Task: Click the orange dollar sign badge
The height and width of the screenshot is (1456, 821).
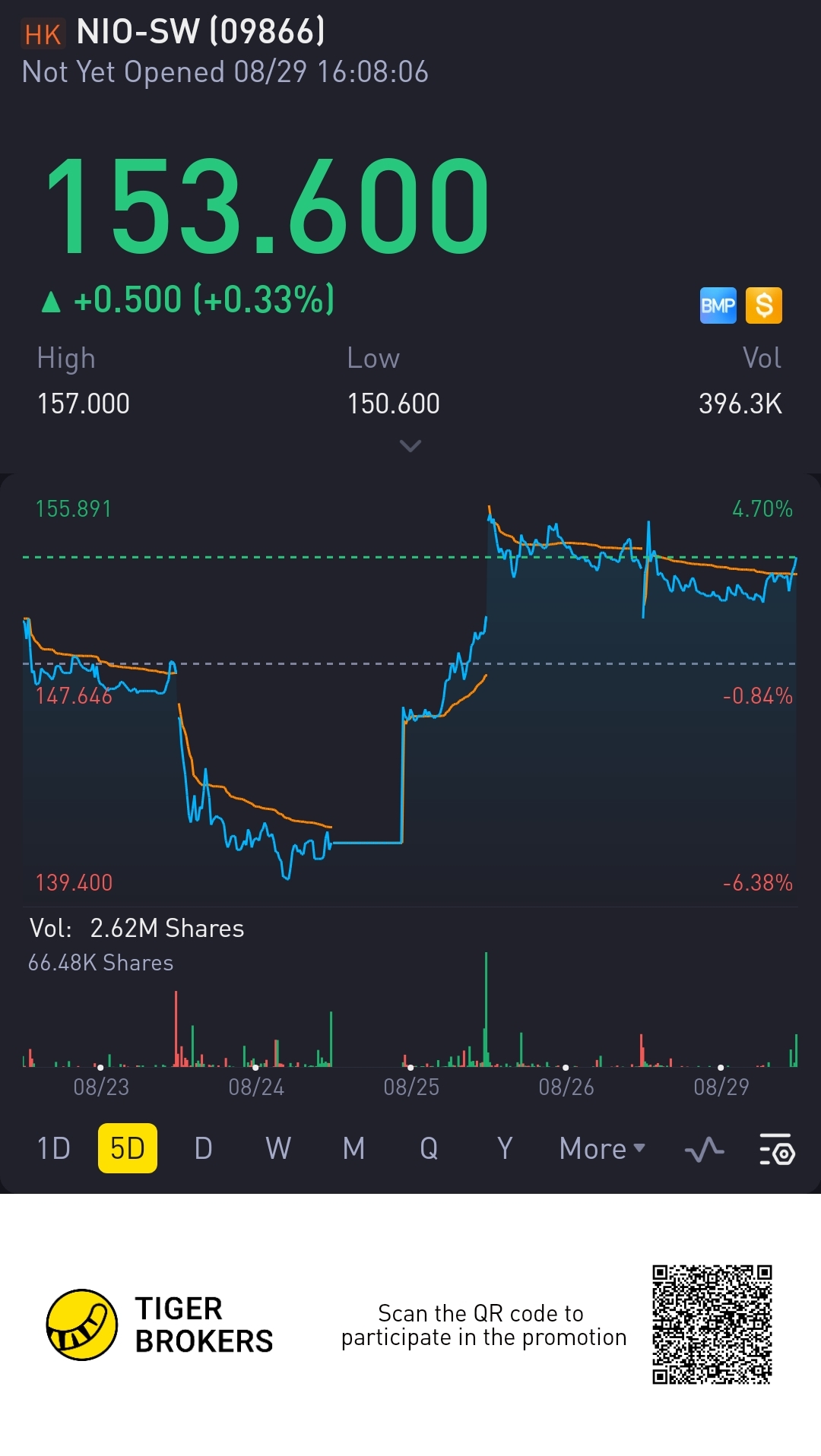Action: tap(763, 305)
